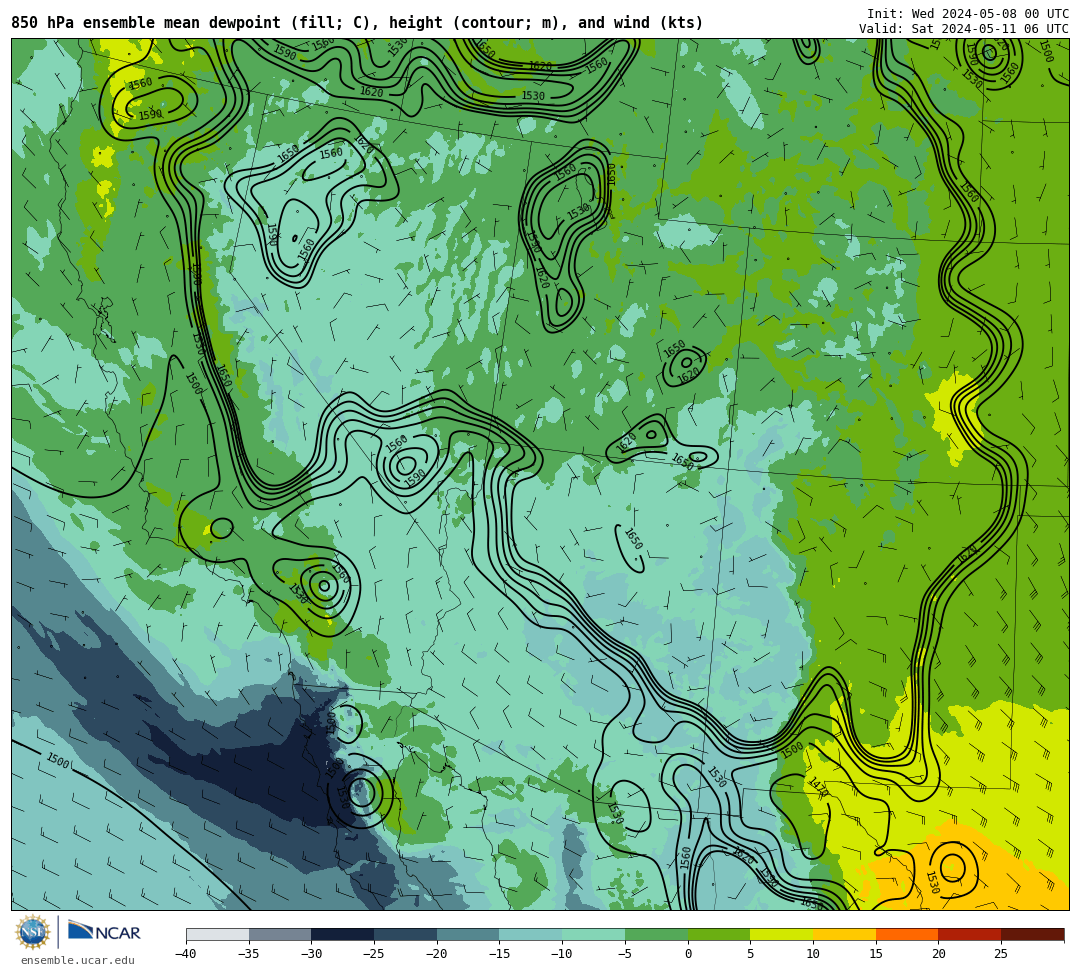Click the Valid: Sat 2024-05-11 06 UTC text
Viewport: 1080px width, 973px height.
coord(964,29)
